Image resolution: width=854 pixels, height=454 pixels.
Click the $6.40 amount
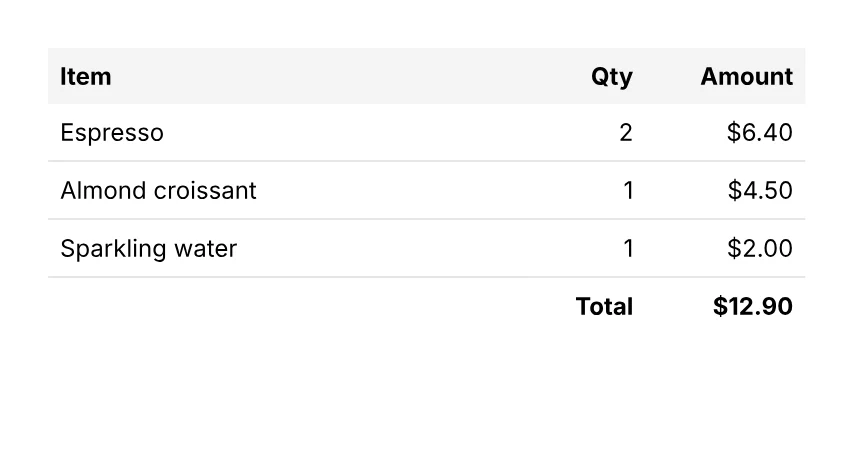pyautogui.click(x=760, y=133)
